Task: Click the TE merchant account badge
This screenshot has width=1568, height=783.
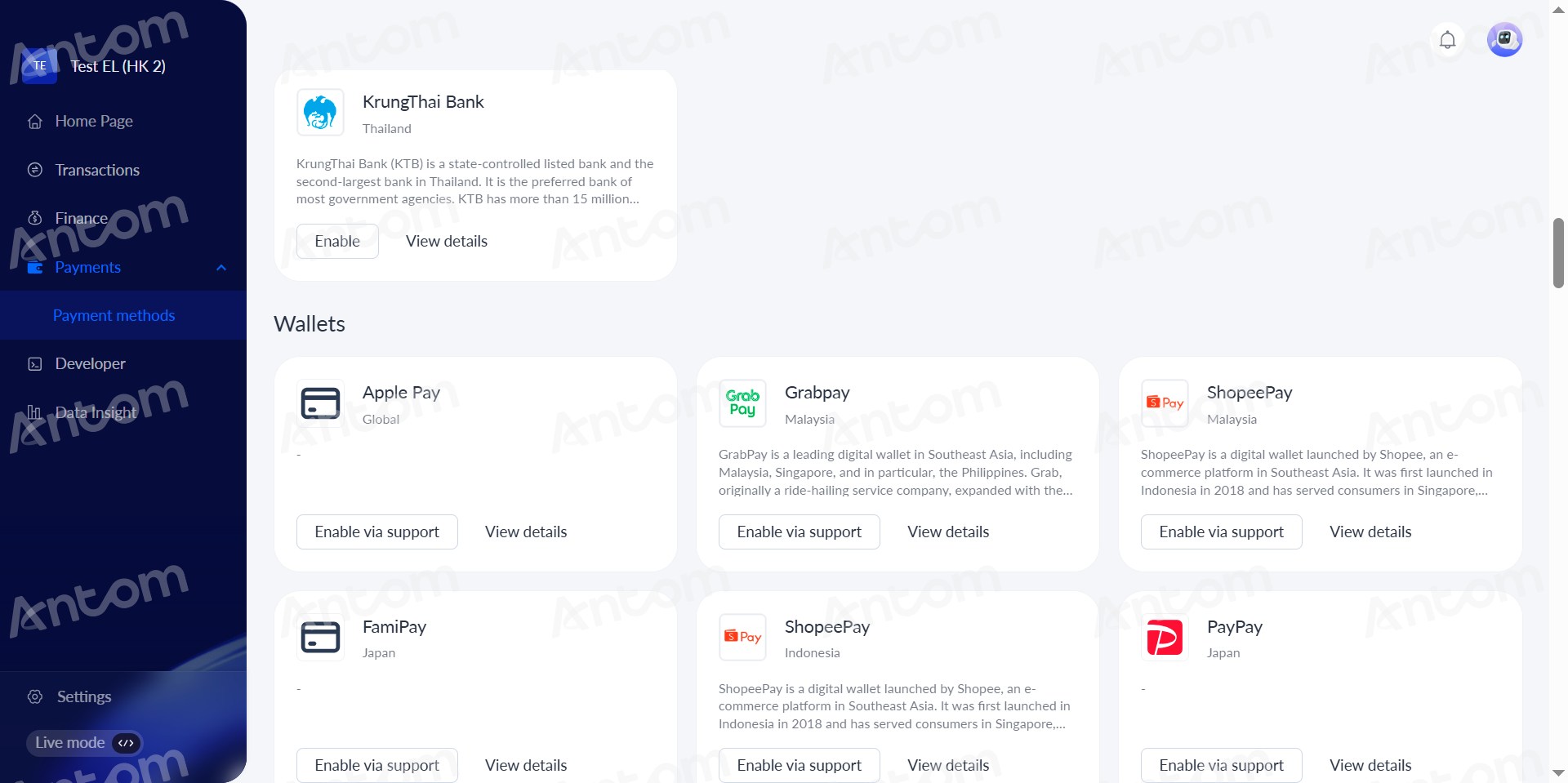Action: (x=40, y=66)
